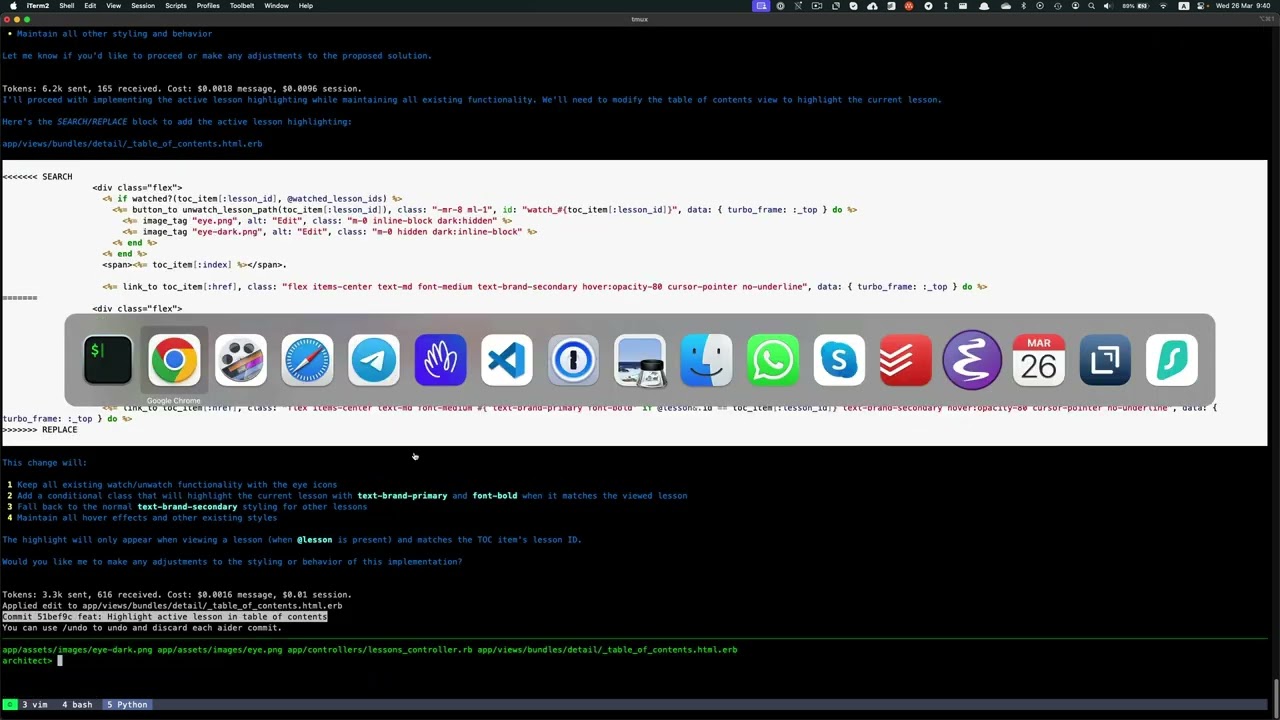Select Google Chrome in the app switcher
Screen dimensions: 1280x720
pos(174,360)
